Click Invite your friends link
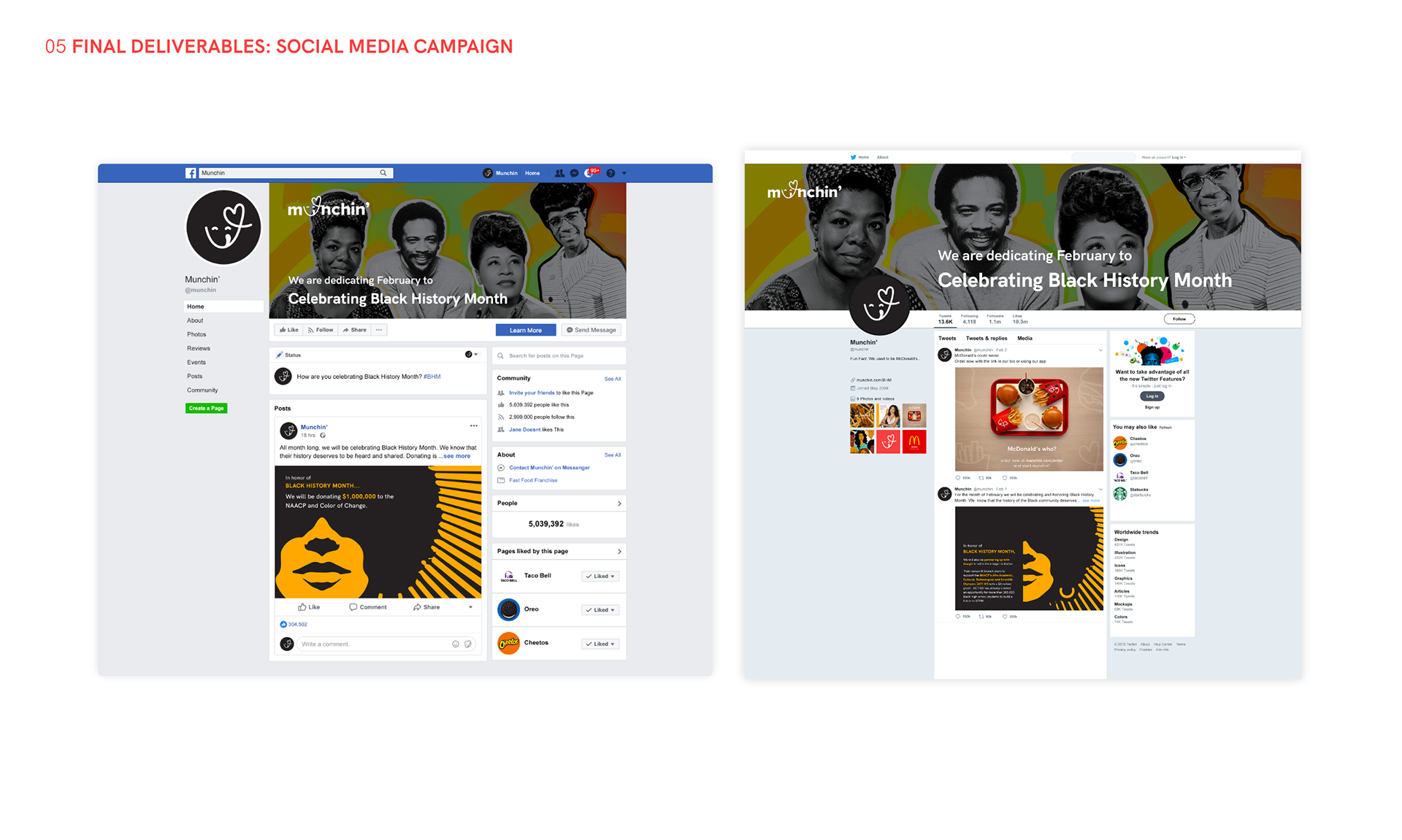Screen dimensions: 1402x840 point(532,393)
